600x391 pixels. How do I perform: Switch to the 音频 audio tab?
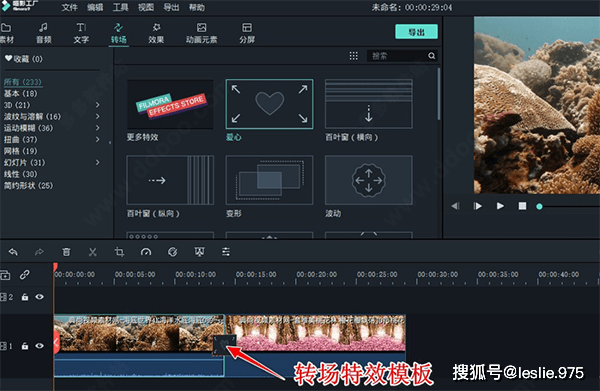point(44,33)
